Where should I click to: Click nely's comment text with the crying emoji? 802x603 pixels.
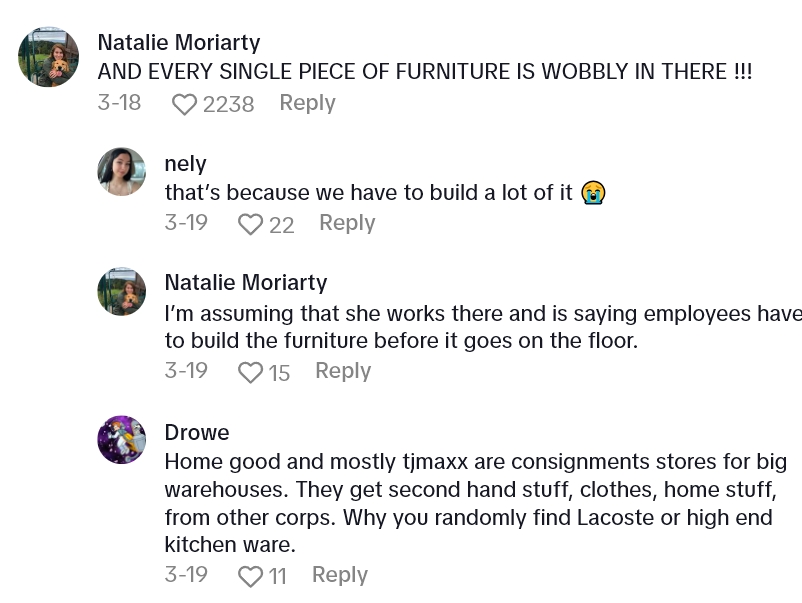tap(368, 192)
